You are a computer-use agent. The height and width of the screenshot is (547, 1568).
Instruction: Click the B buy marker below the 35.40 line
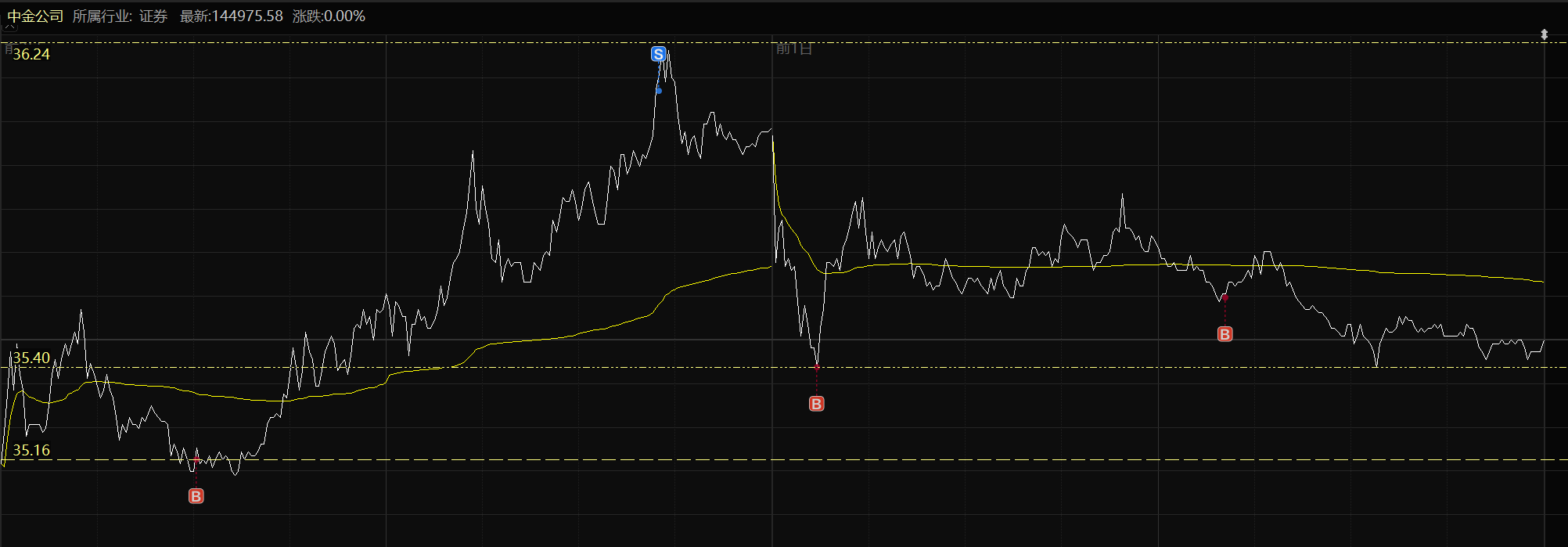[x=816, y=404]
